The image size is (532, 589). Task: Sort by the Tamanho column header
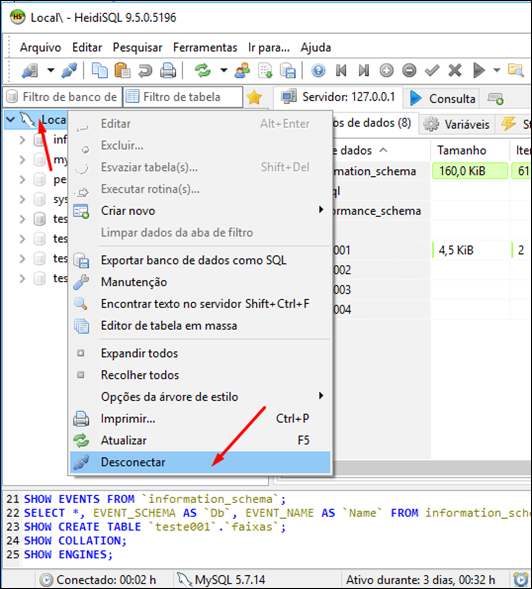click(470, 151)
